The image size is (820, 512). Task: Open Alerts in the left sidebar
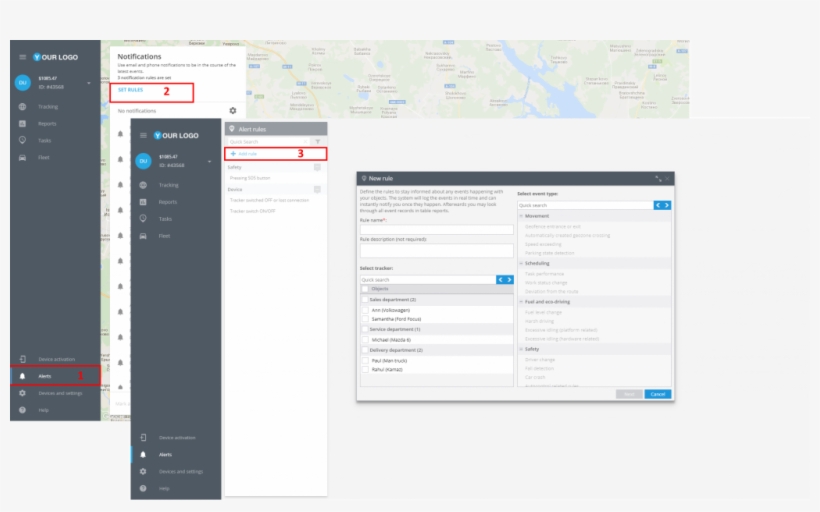[x=46, y=376]
